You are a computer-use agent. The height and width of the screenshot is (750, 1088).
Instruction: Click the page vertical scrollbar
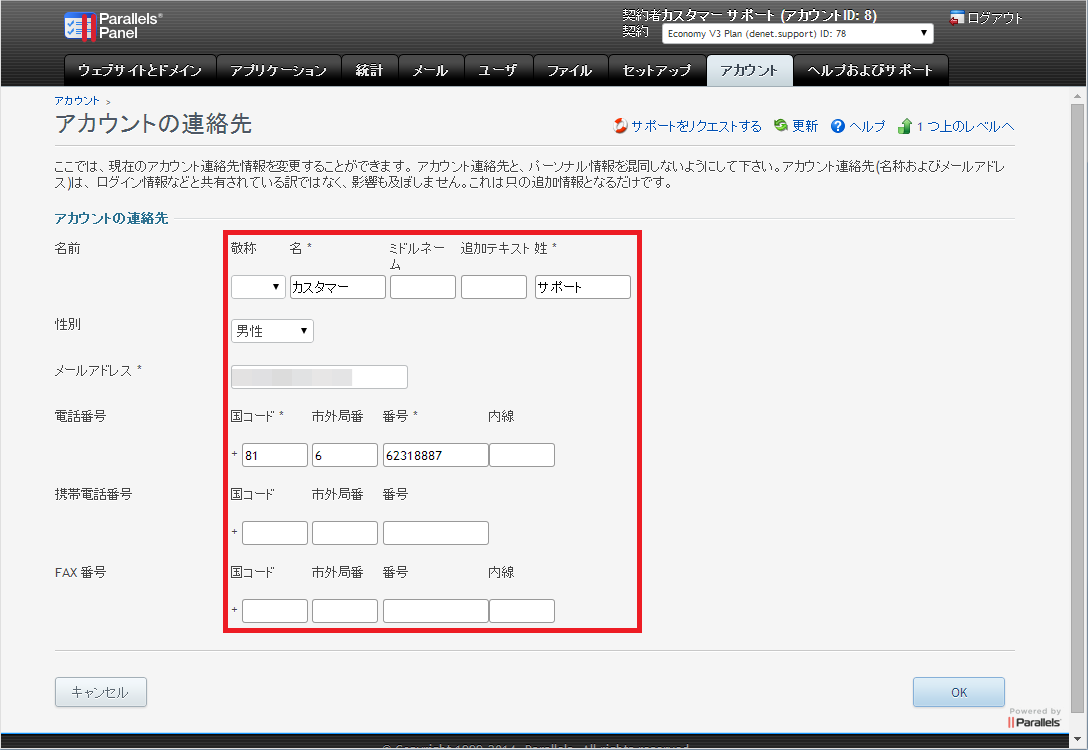point(1077,408)
